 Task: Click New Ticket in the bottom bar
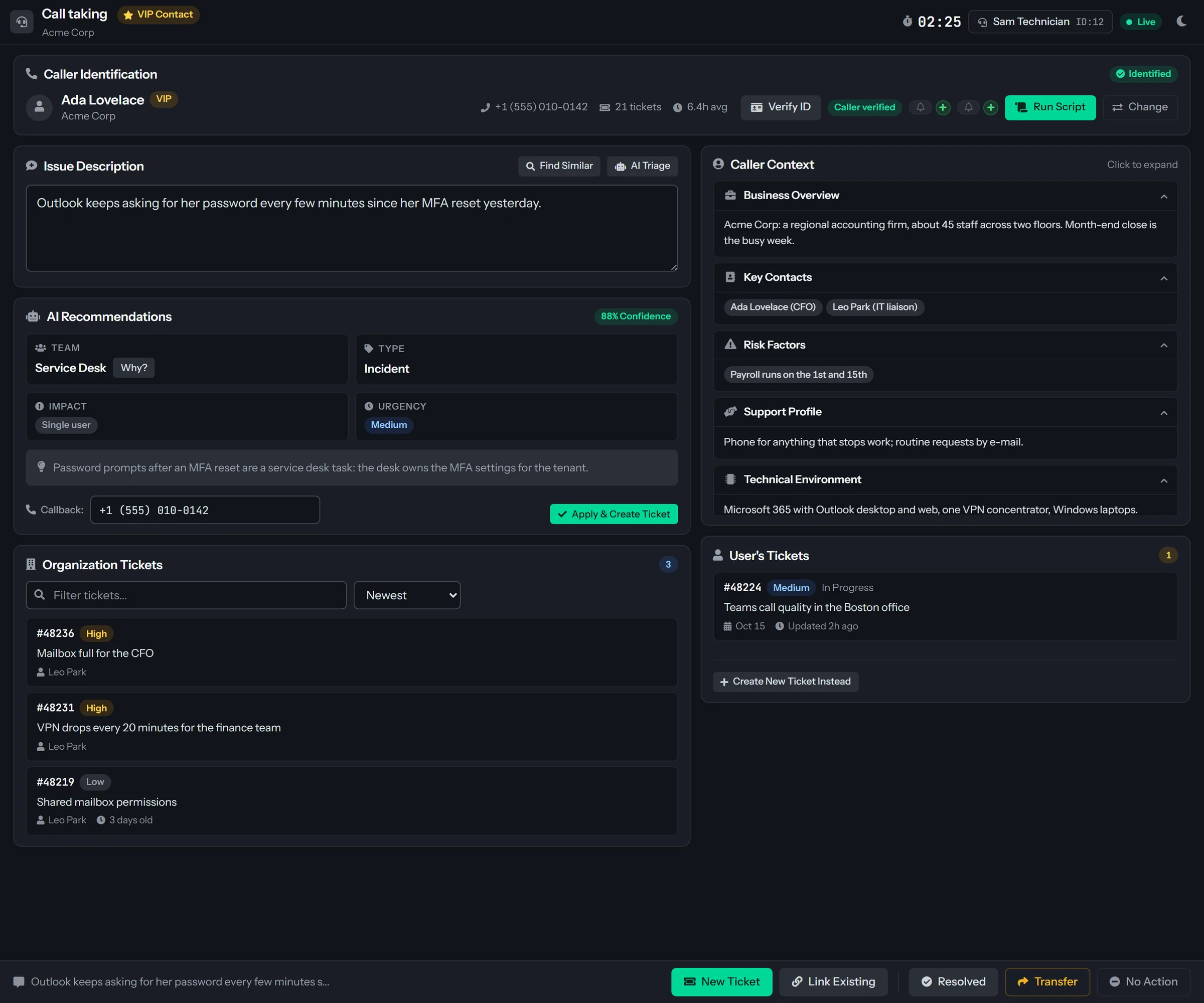click(721, 982)
